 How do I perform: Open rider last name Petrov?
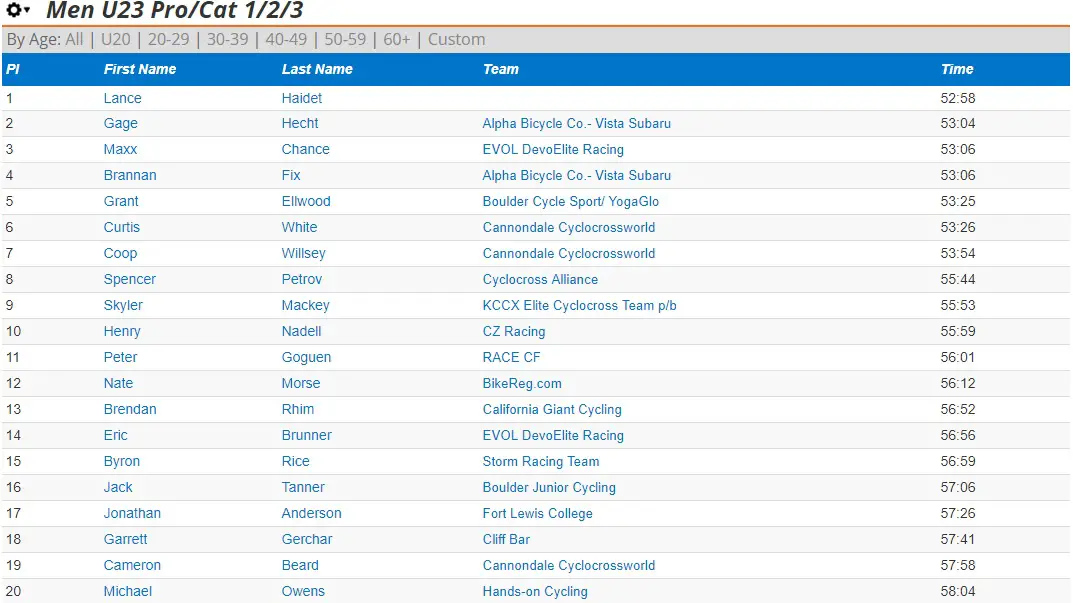[x=302, y=280]
